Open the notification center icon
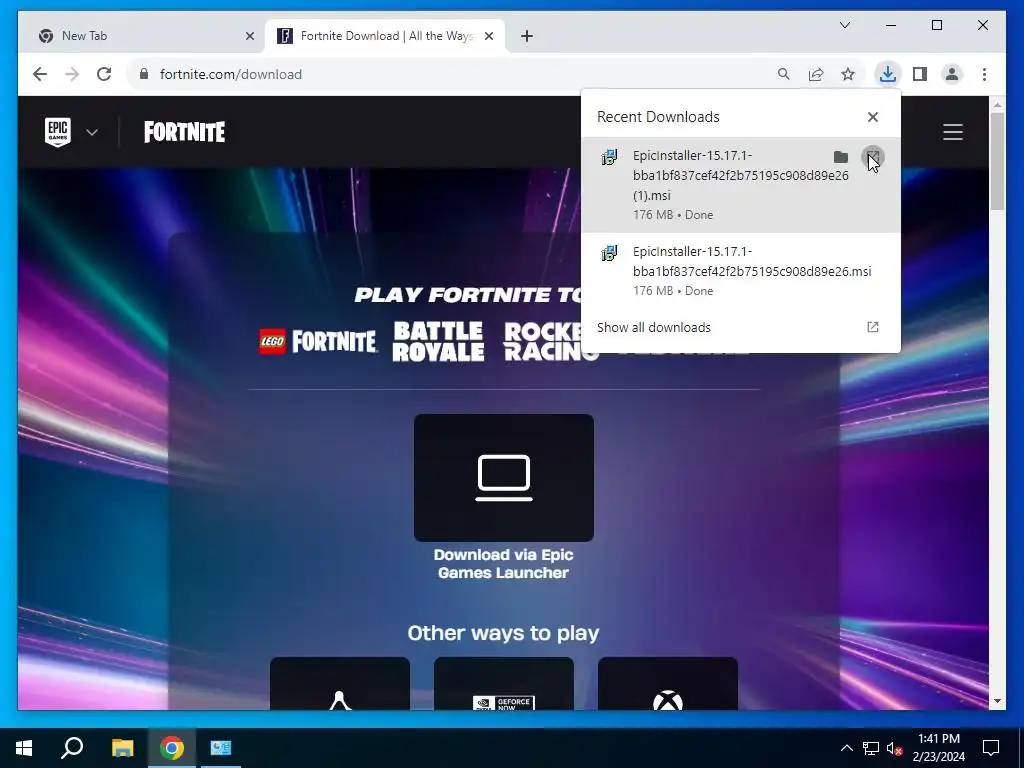 point(991,748)
